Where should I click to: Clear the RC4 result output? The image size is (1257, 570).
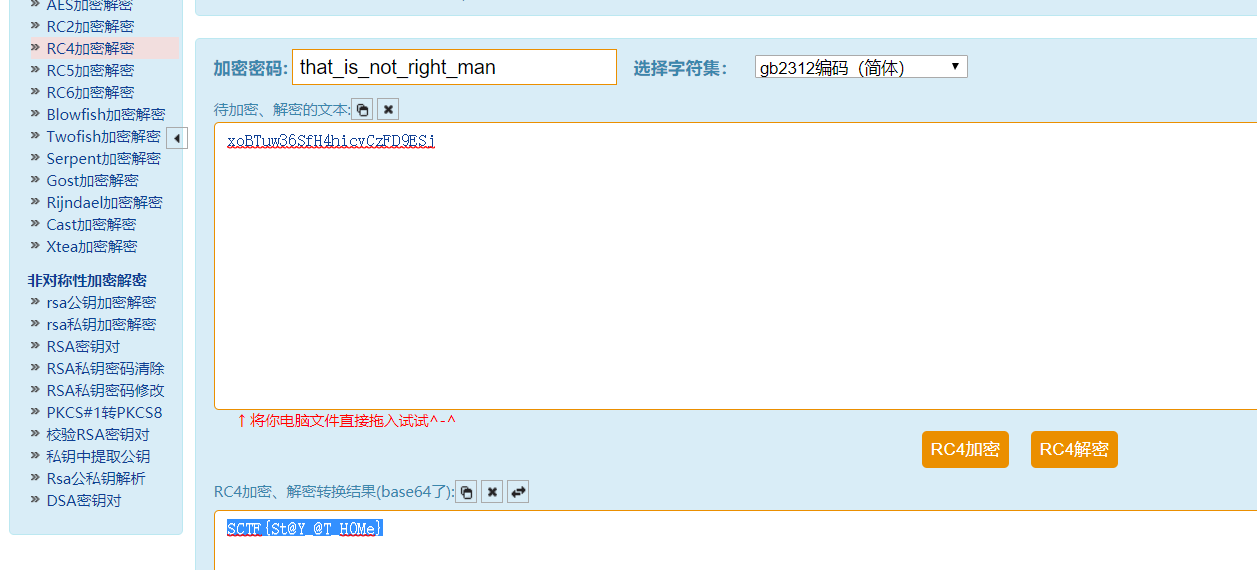(492, 492)
